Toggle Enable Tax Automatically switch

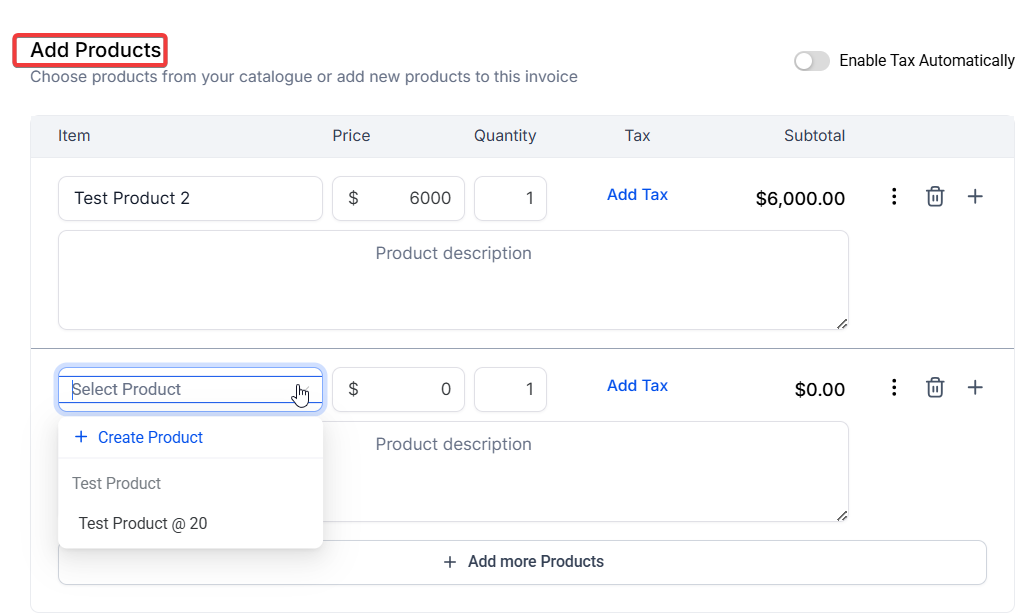click(x=811, y=61)
